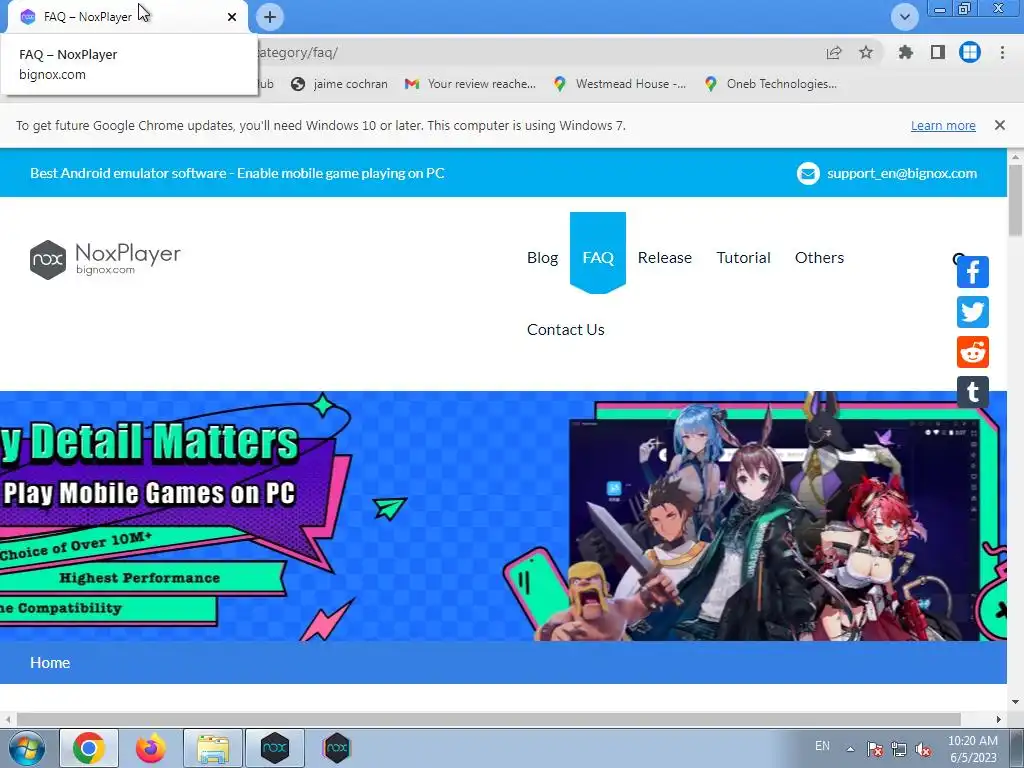Open Tutorial menu item

tap(743, 258)
